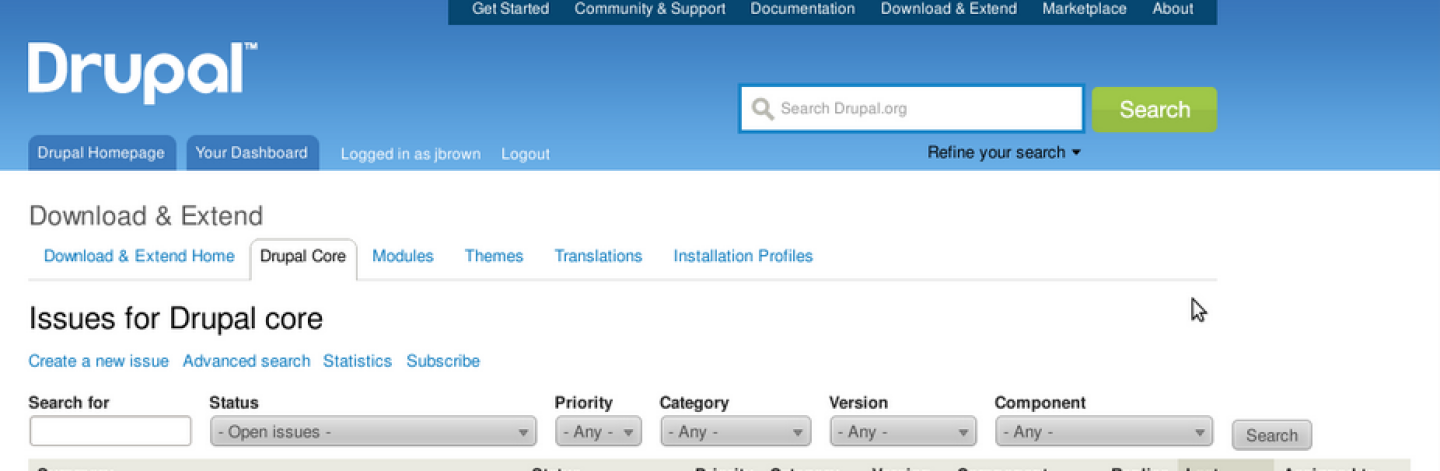
Task: Click the magnifier icon in search box
Action: coord(763,109)
